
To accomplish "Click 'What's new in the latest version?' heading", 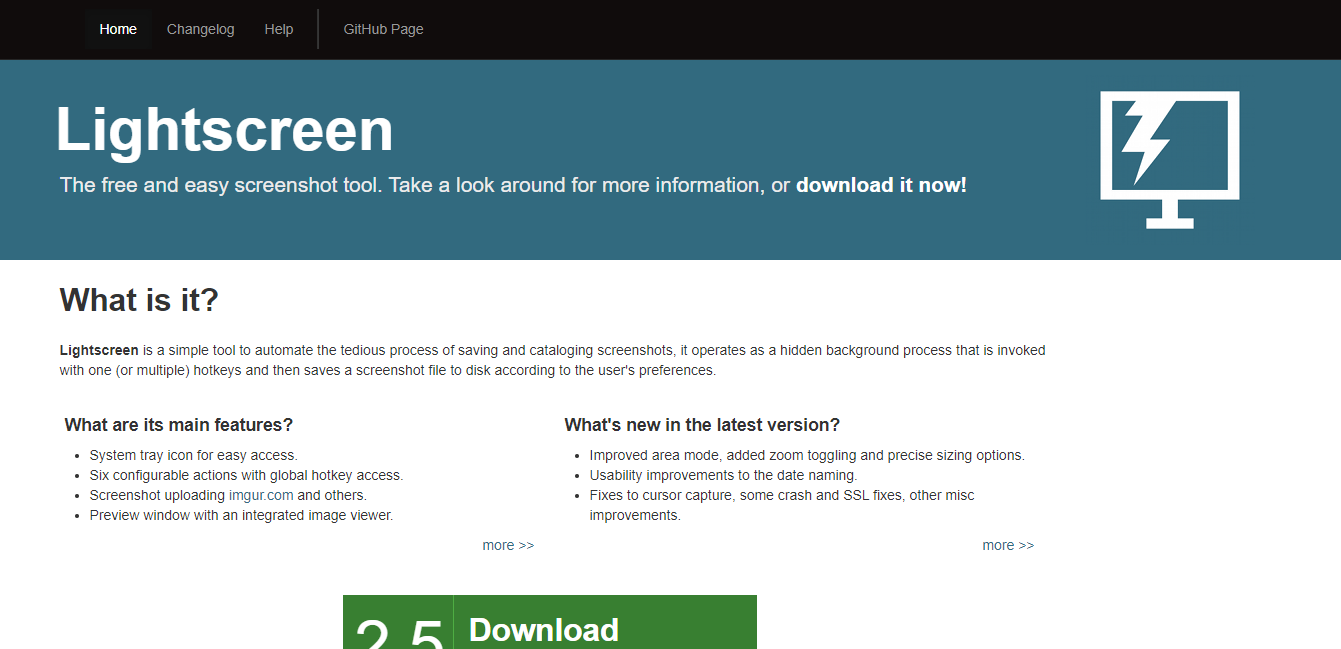I will click(702, 425).
